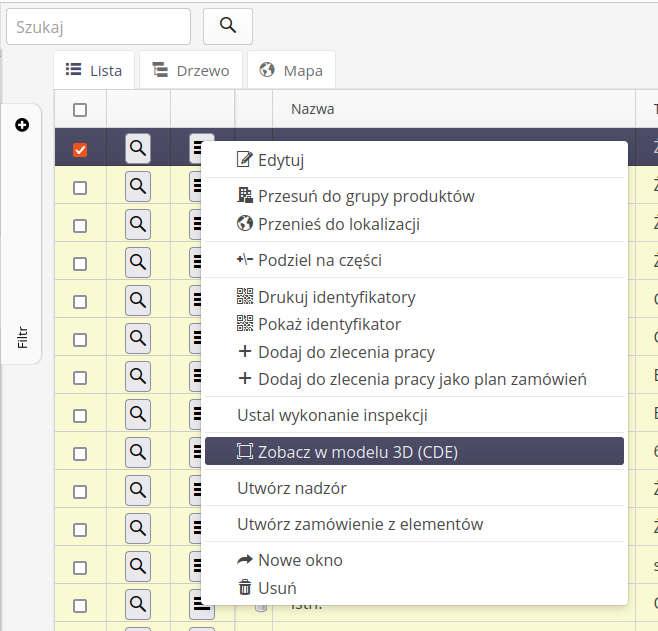The image size is (658, 631).
Task: Check the checkbox in the second table row
Action: 80,187
